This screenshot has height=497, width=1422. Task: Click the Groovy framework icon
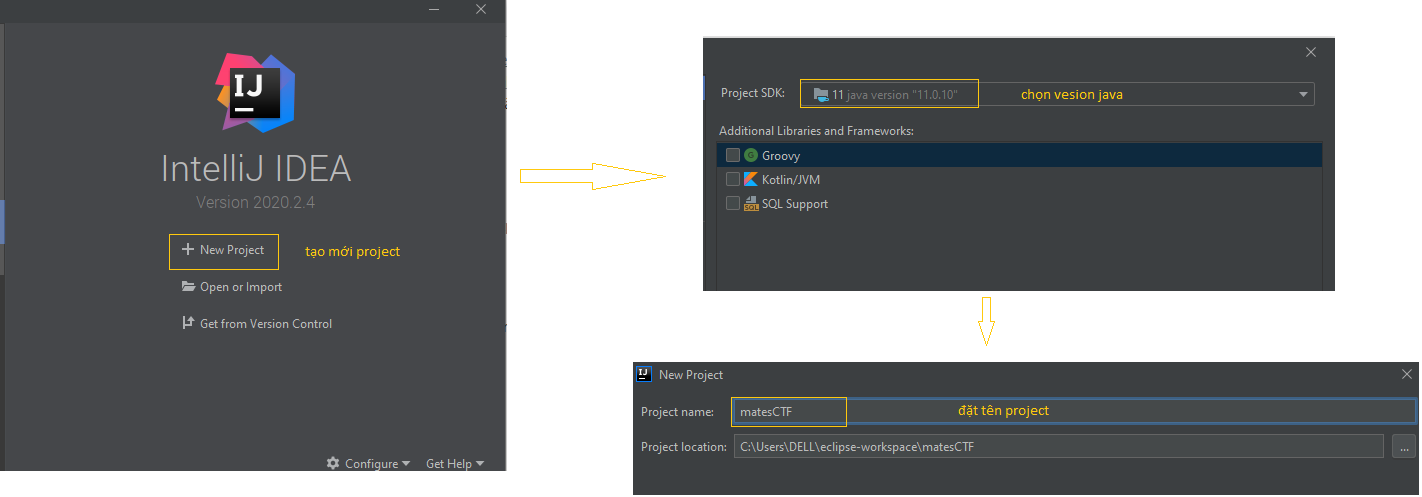point(751,155)
